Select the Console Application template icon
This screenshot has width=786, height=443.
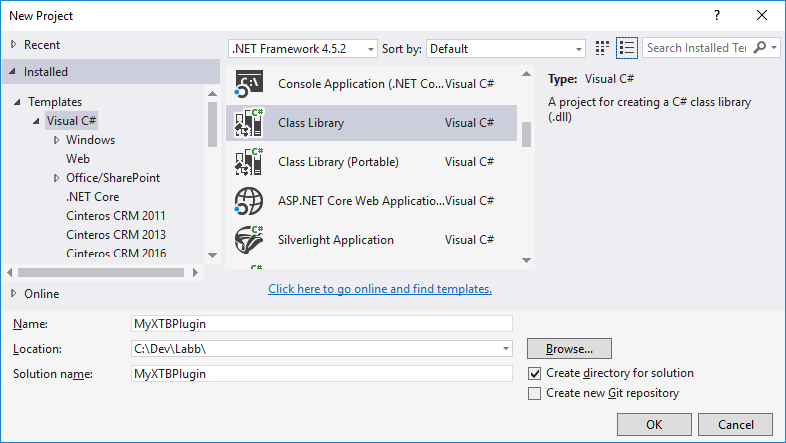pyautogui.click(x=249, y=84)
